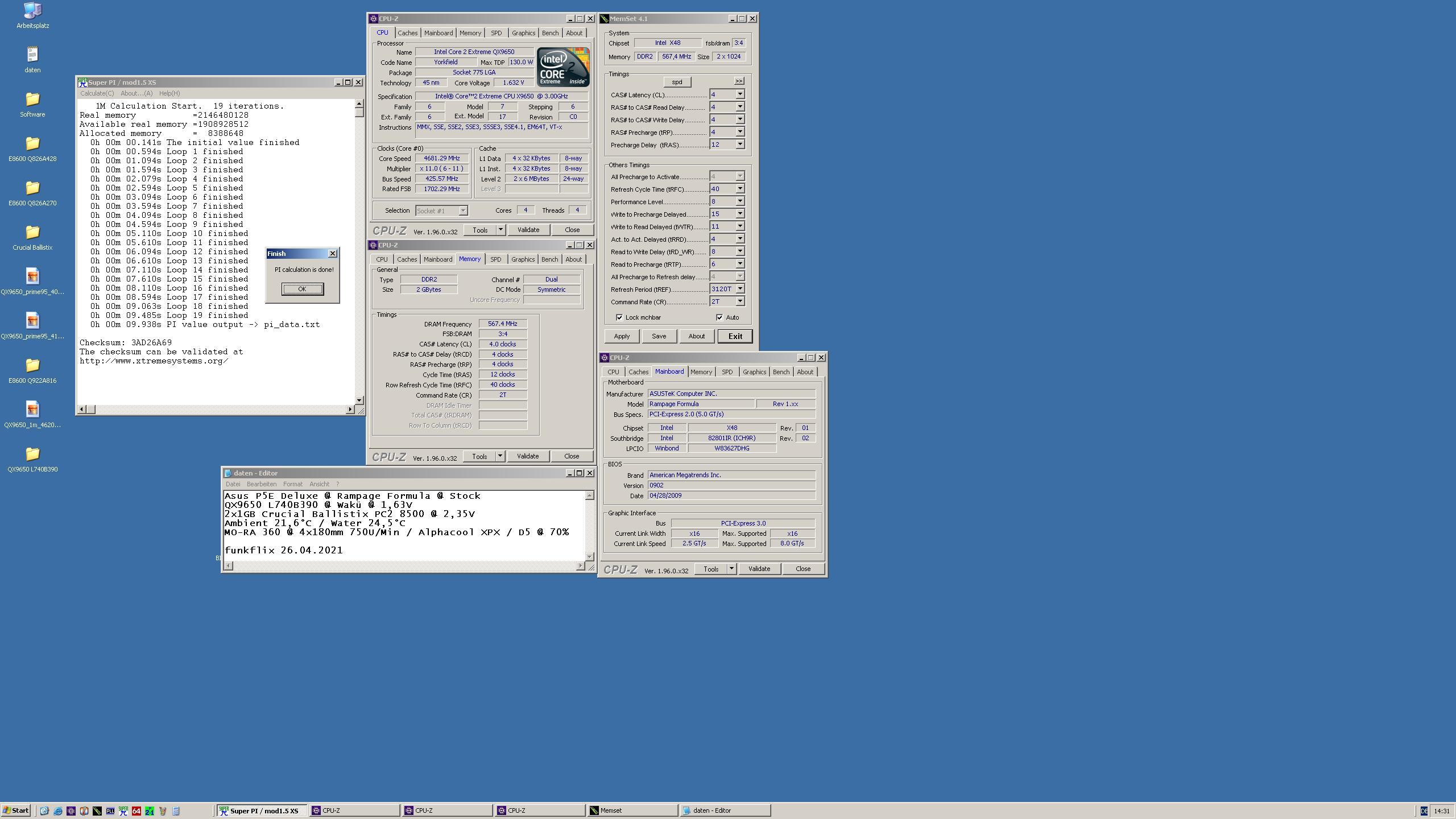Launch the paint brushes quick launch icon
The width and height of the screenshot is (1456, 819).
[x=162, y=811]
